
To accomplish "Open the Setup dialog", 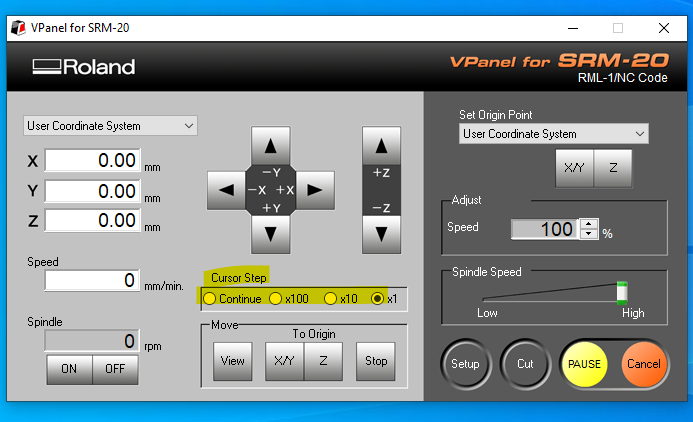I will pyautogui.click(x=465, y=364).
